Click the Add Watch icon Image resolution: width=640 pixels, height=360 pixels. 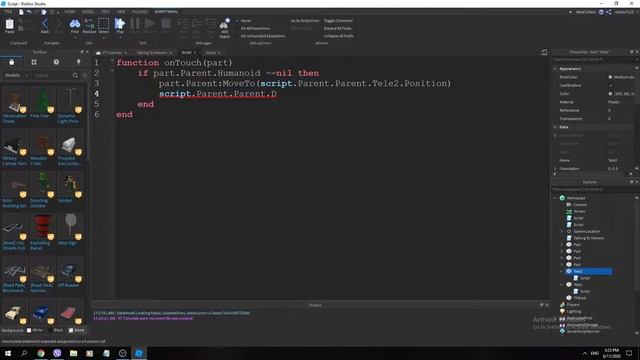[x=224, y=24]
